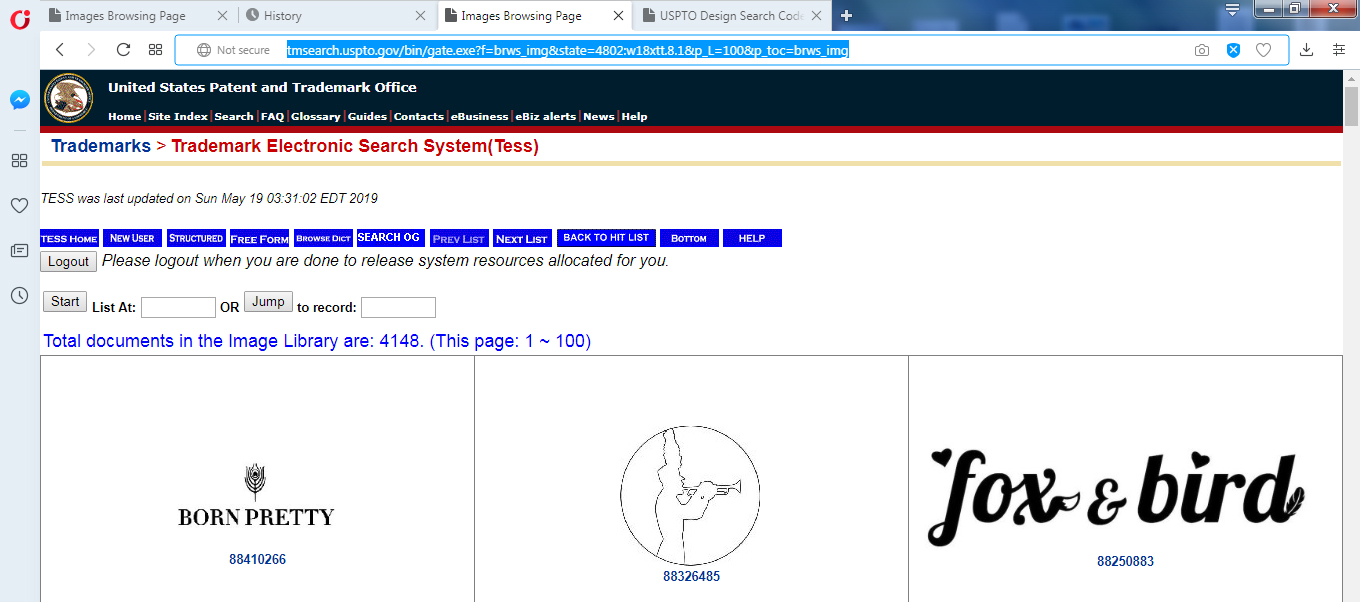Open Guides in USPTO navigation
The height and width of the screenshot is (602, 1360).
click(367, 117)
